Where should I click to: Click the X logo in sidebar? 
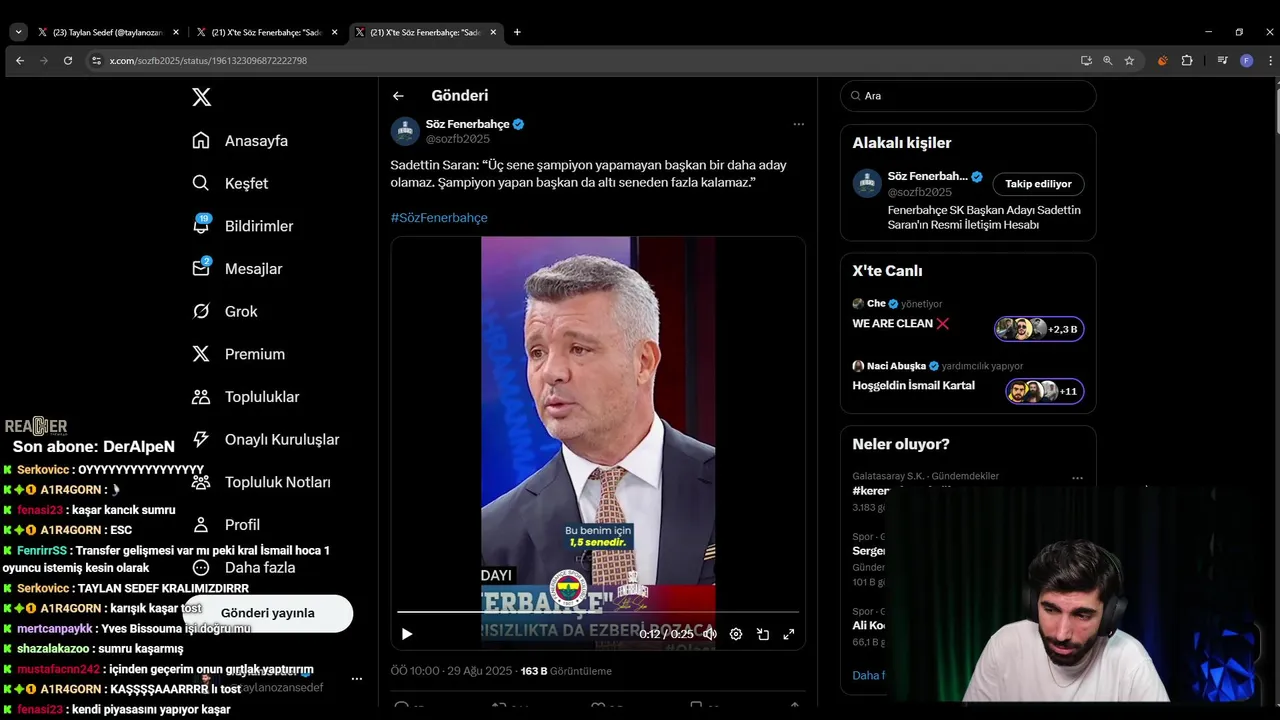pyautogui.click(x=201, y=97)
